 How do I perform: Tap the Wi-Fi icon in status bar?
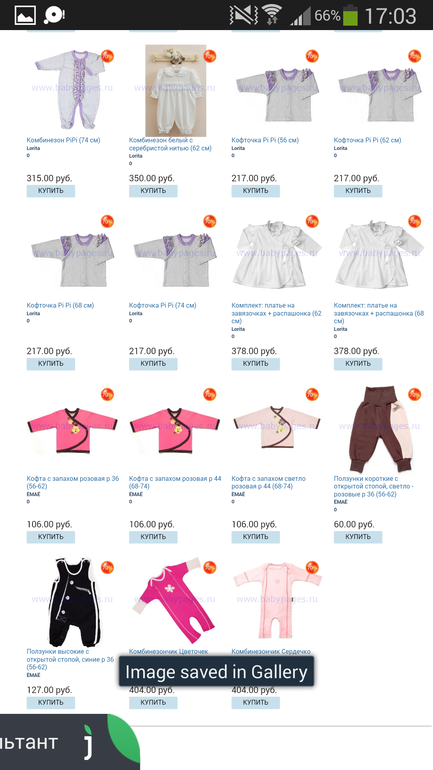click(271, 15)
